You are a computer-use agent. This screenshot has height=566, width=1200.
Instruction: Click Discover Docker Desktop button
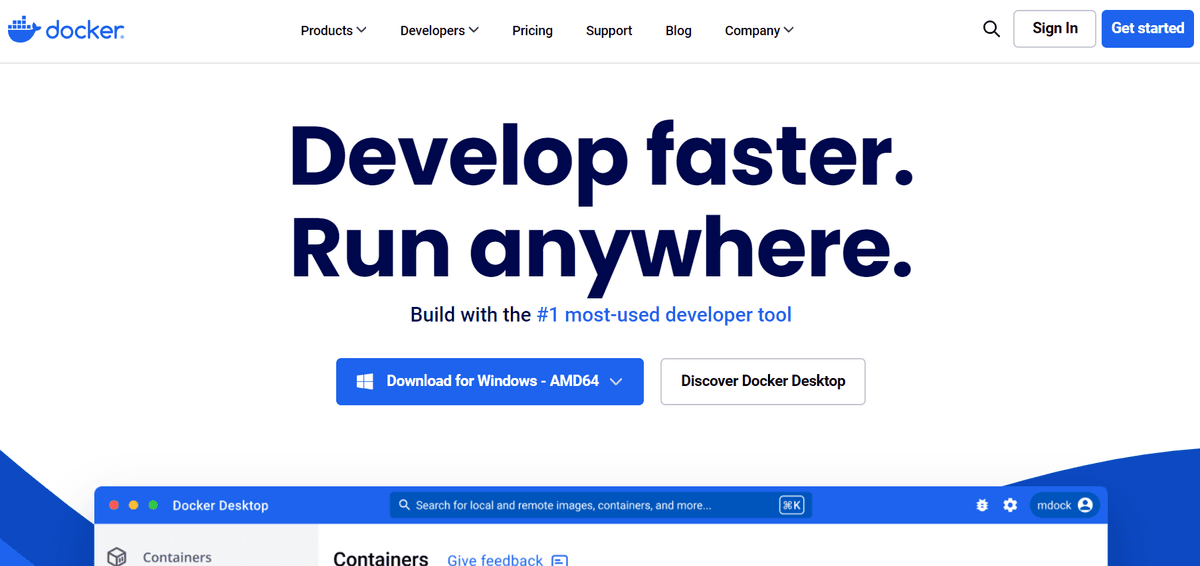click(x=763, y=381)
